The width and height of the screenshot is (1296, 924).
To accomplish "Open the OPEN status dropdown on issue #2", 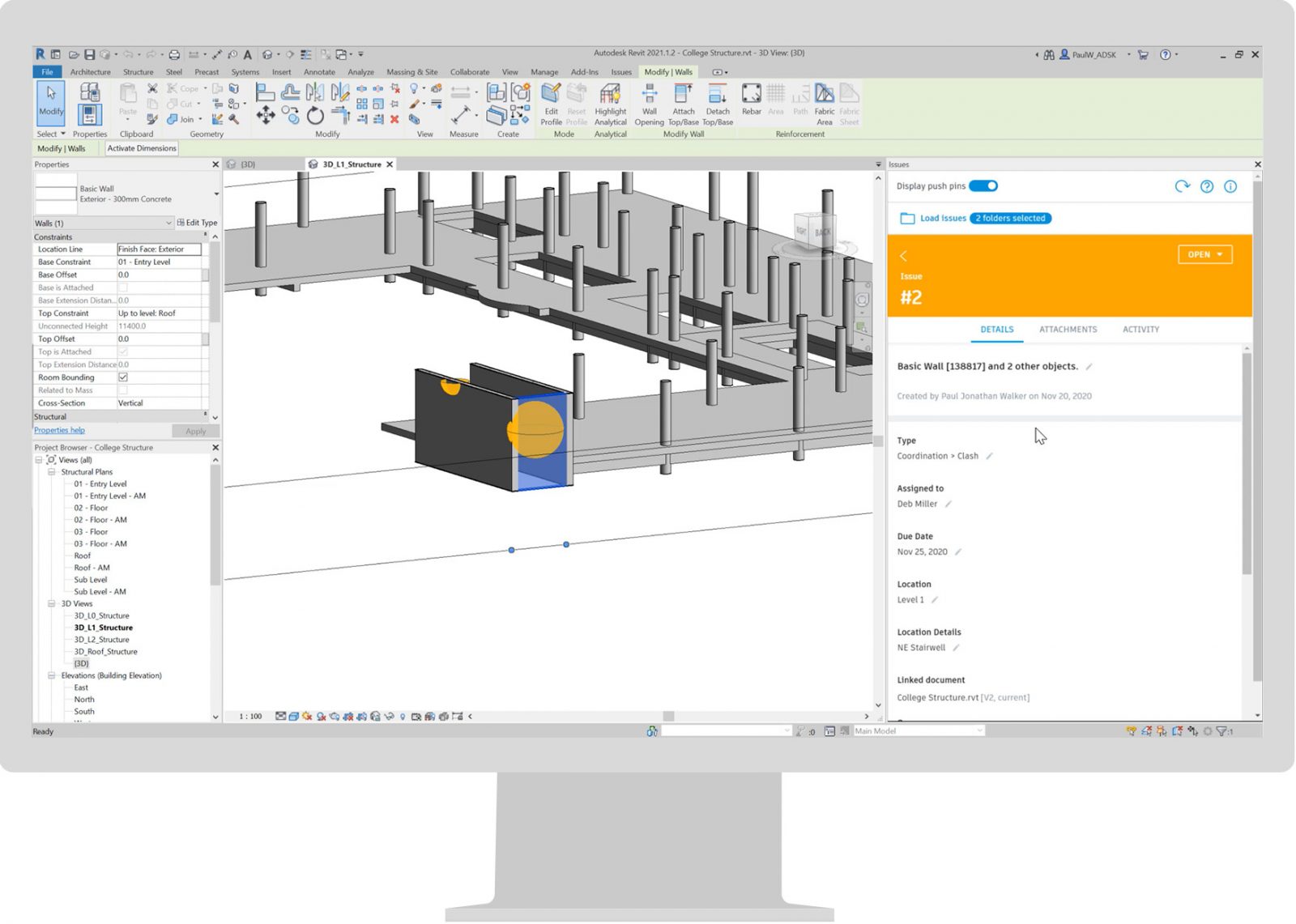I will tap(1204, 253).
